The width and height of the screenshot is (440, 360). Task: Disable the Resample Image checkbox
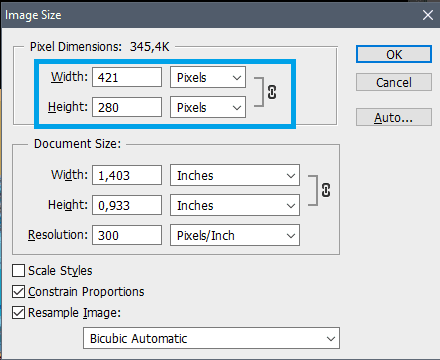18,313
